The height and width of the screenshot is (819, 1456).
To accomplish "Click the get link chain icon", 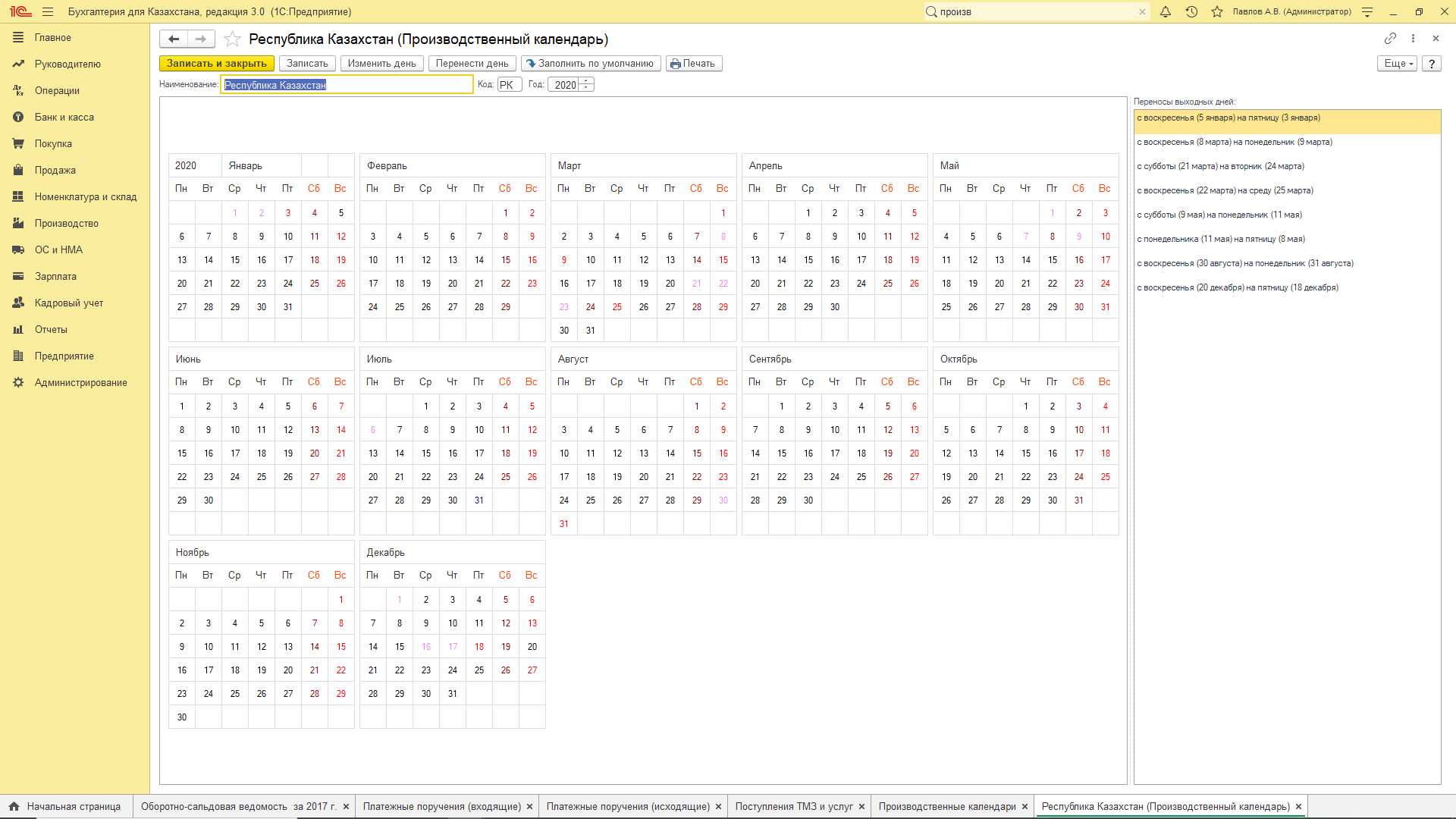I will point(1390,39).
